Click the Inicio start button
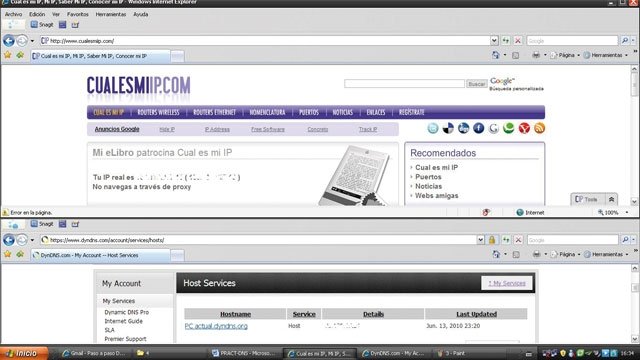 [x=24, y=353]
